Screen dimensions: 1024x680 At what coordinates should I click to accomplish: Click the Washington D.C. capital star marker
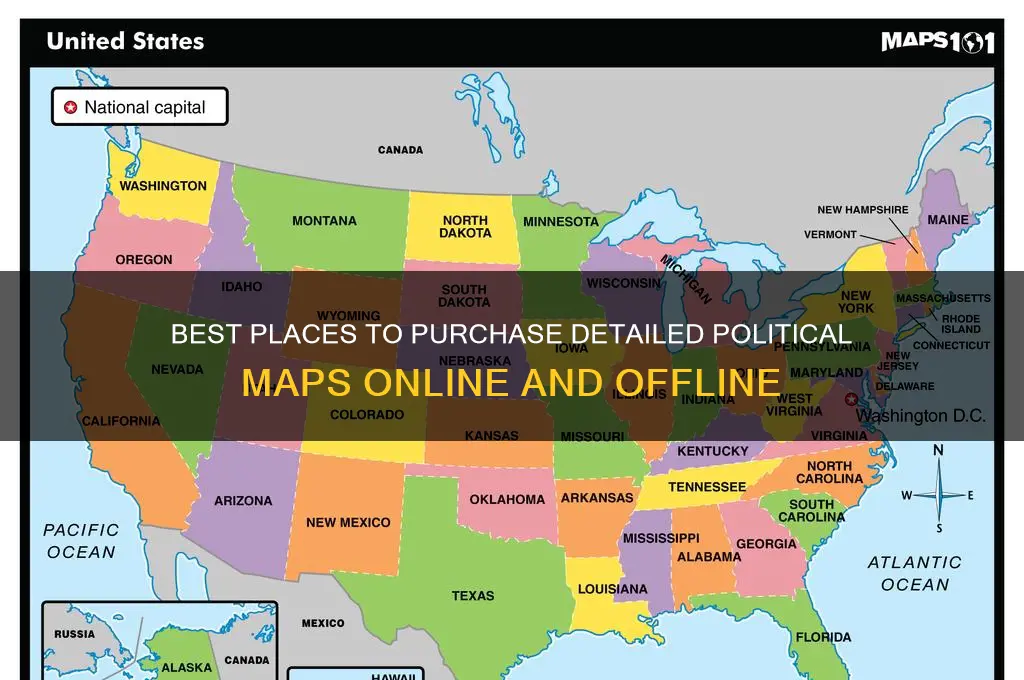tap(851, 399)
